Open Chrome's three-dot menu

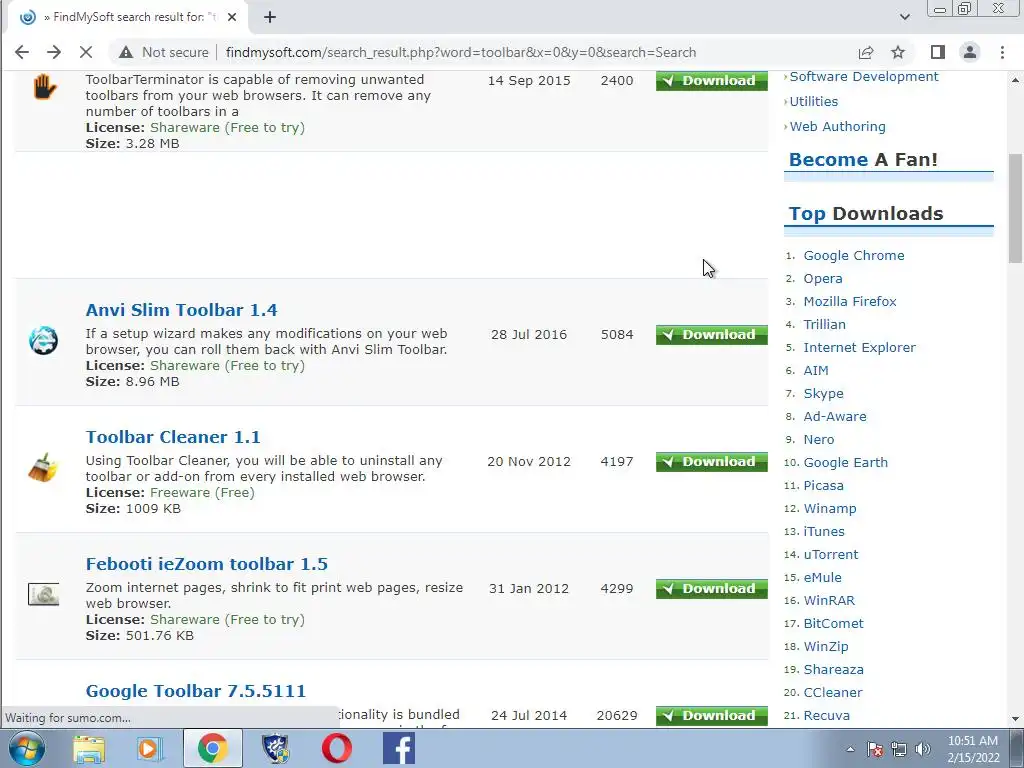tap(1002, 52)
